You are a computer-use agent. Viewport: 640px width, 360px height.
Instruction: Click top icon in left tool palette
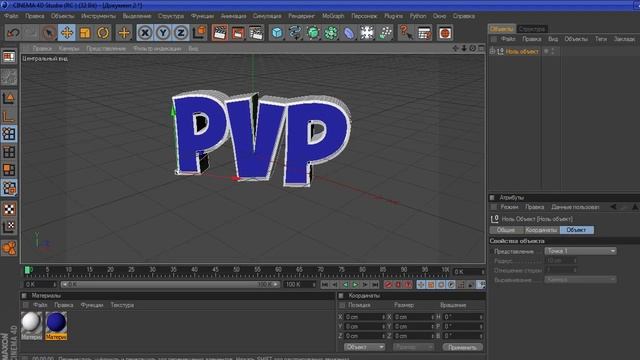[x=9, y=57]
